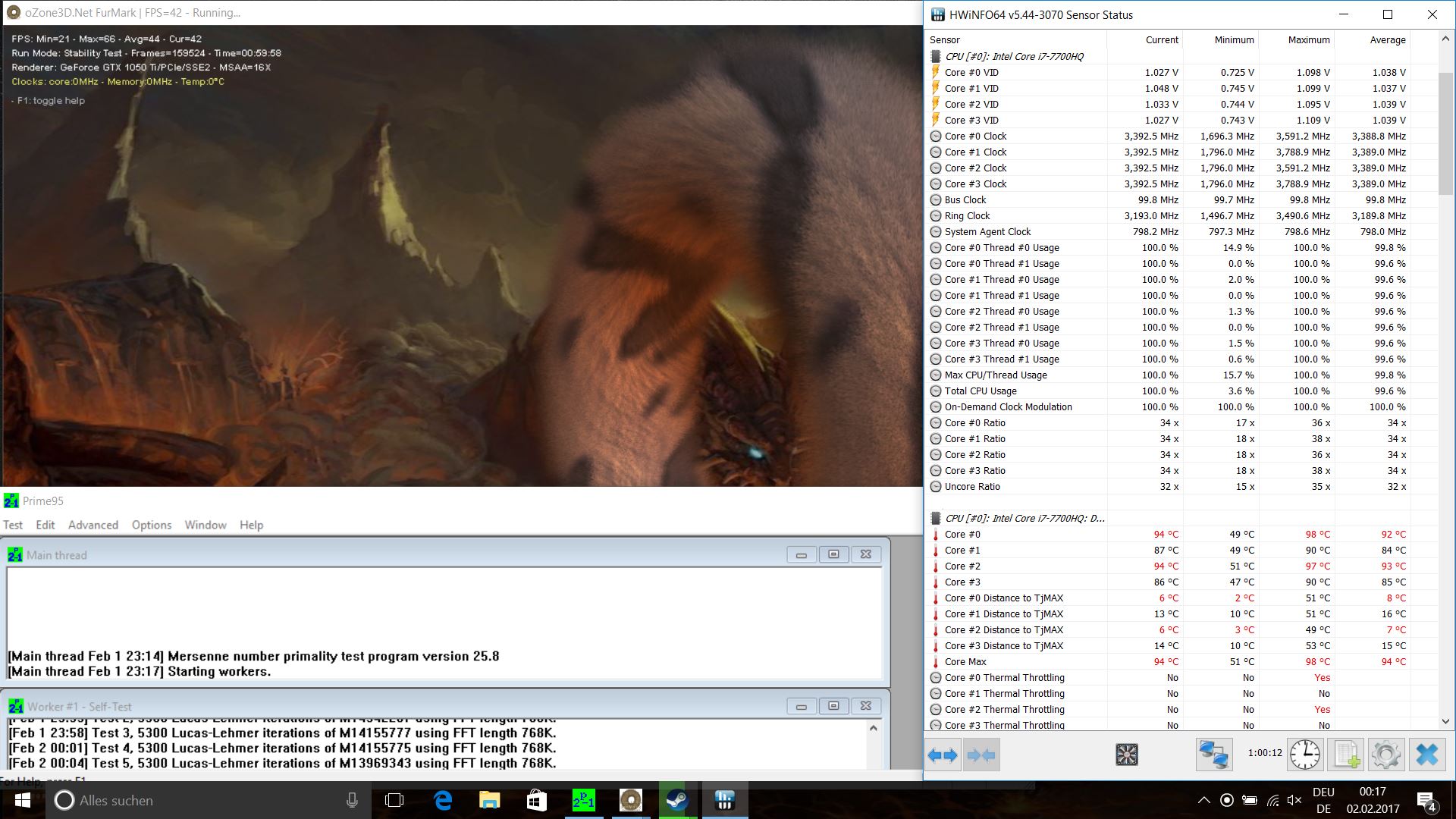Open Prime95 Advanced menu
The height and width of the screenshot is (819, 1456).
(93, 525)
